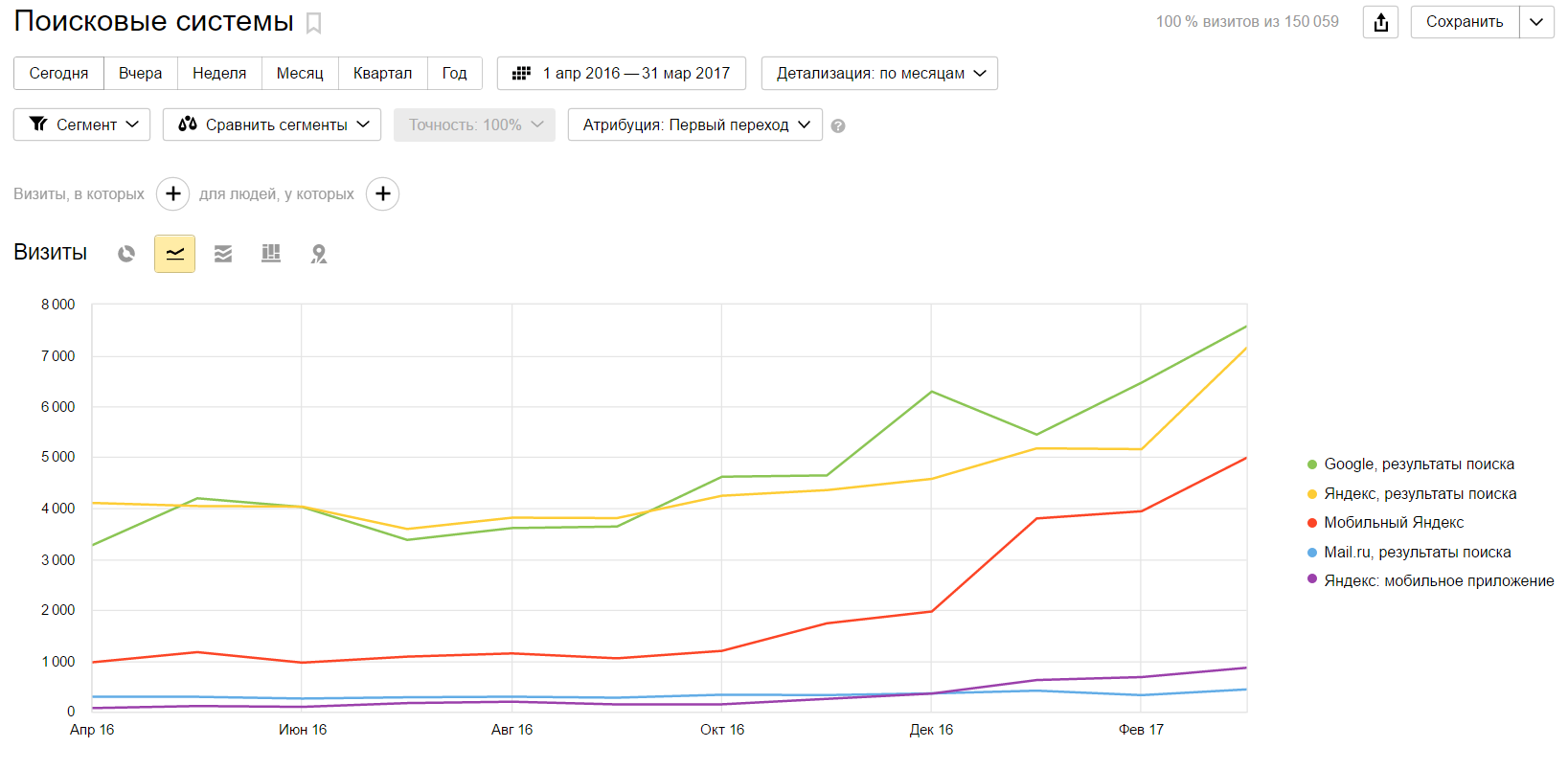
Task: Select the Квартал period tab
Action: pos(382,74)
